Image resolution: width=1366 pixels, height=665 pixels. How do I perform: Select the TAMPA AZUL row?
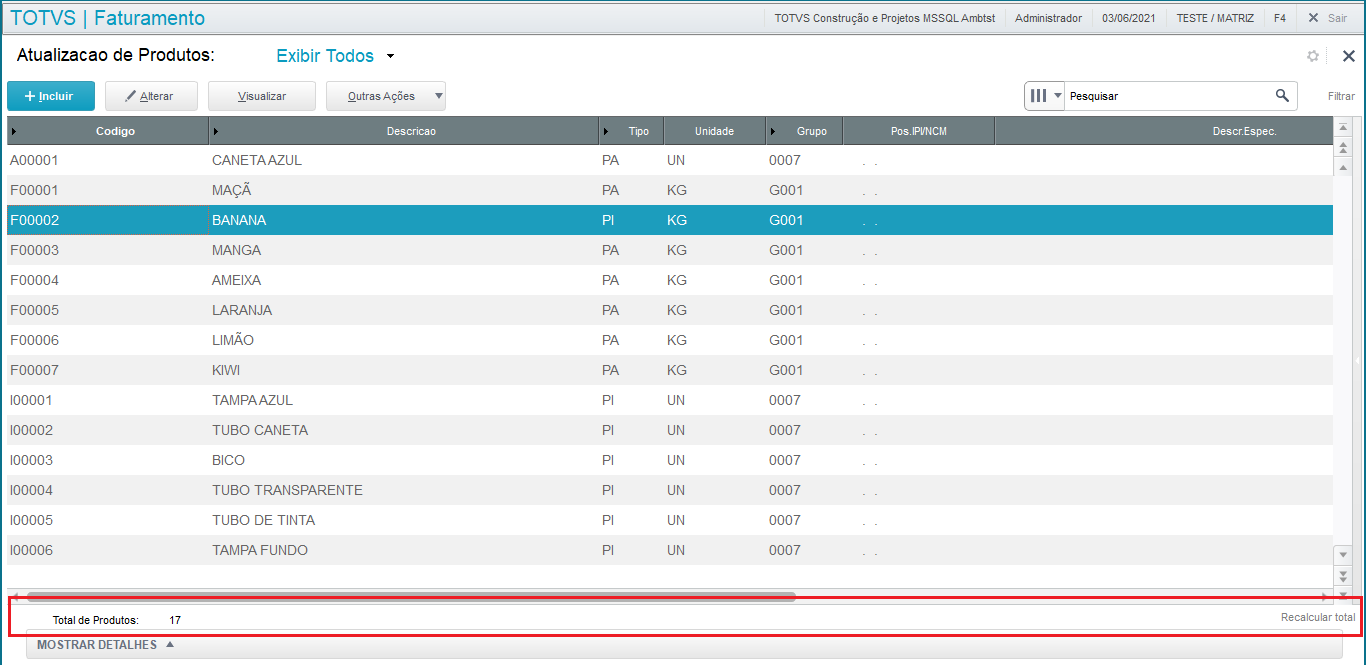(x=670, y=400)
